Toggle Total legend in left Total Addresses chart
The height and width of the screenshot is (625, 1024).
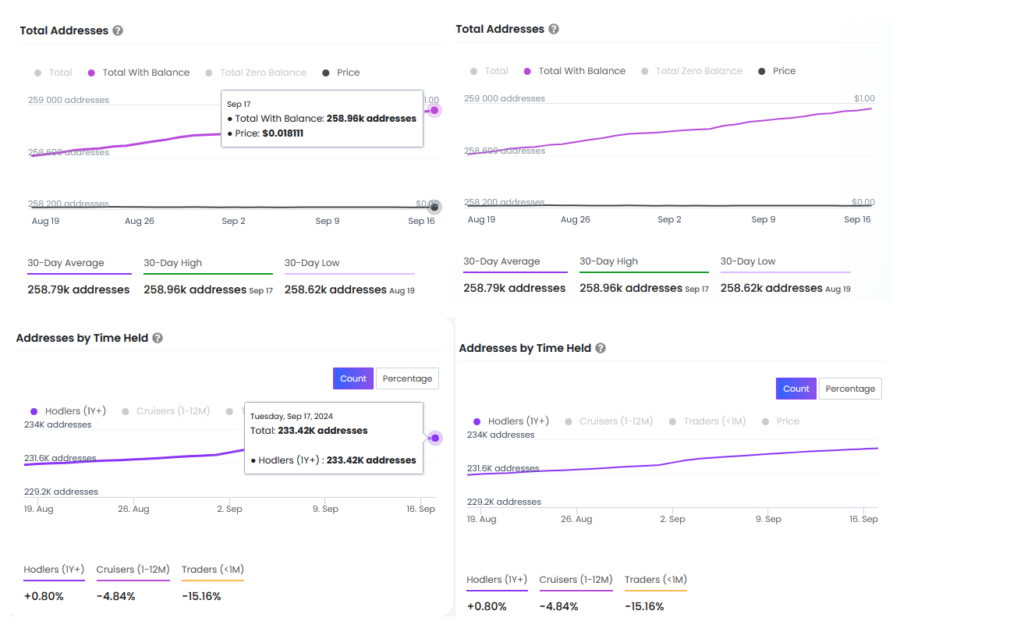coord(54,72)
